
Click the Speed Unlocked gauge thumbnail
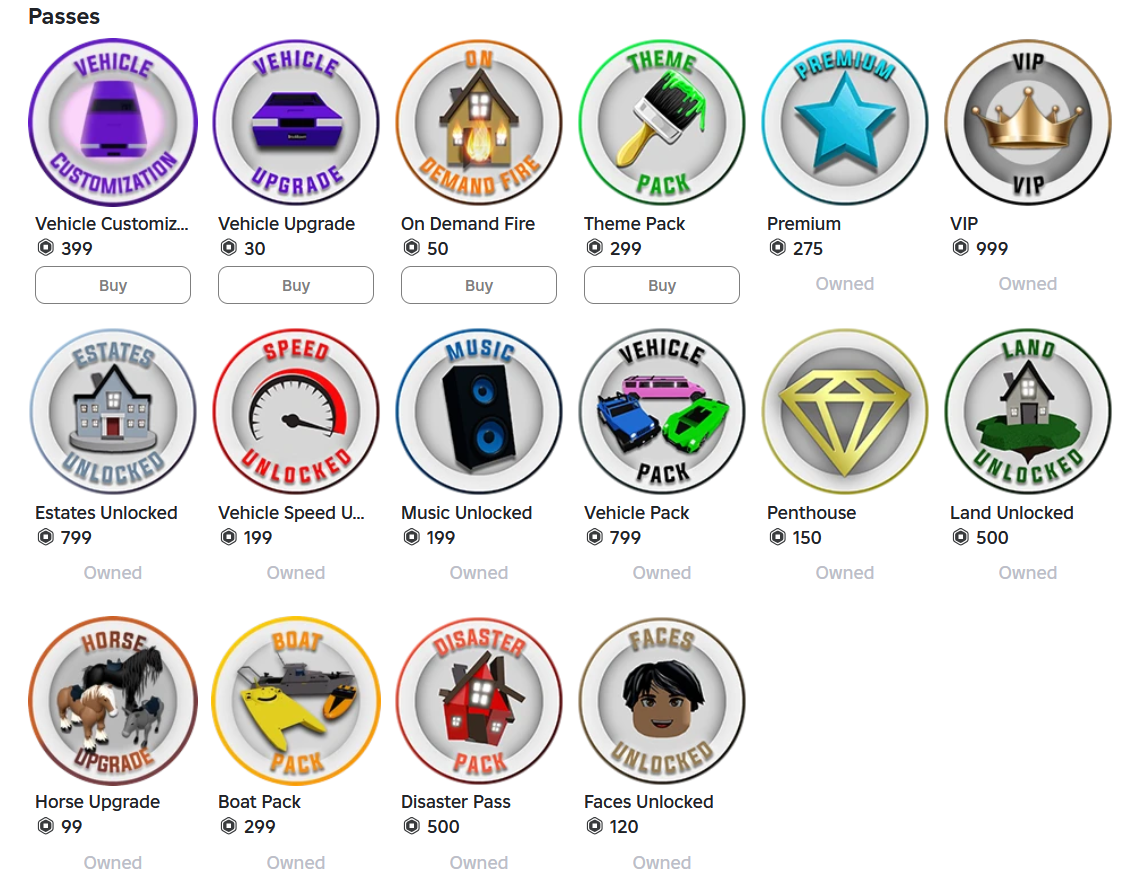tap(296, 411)
